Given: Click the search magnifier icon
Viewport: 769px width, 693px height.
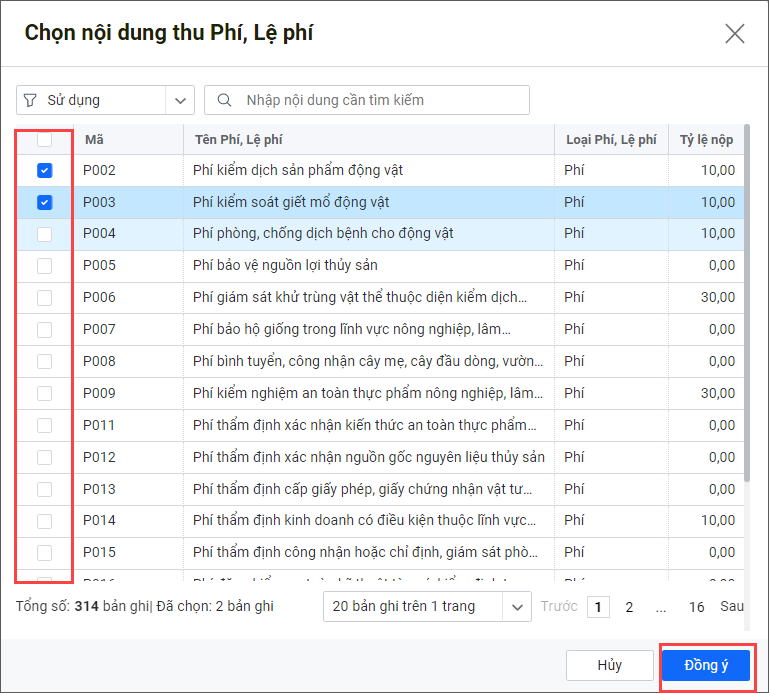Looking at the screenshot, I should coord(226,100).
